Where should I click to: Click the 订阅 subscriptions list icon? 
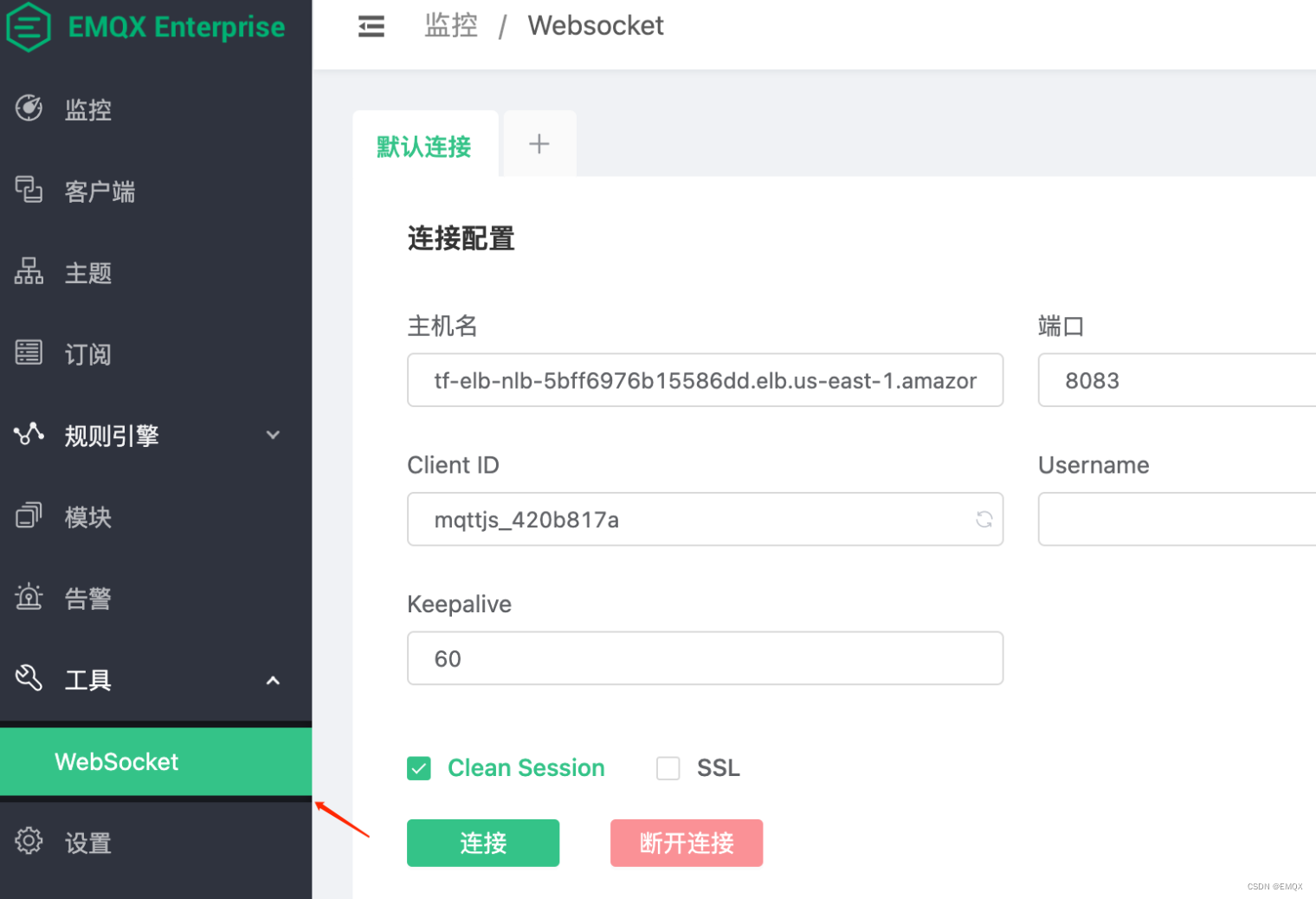point(29,352)
